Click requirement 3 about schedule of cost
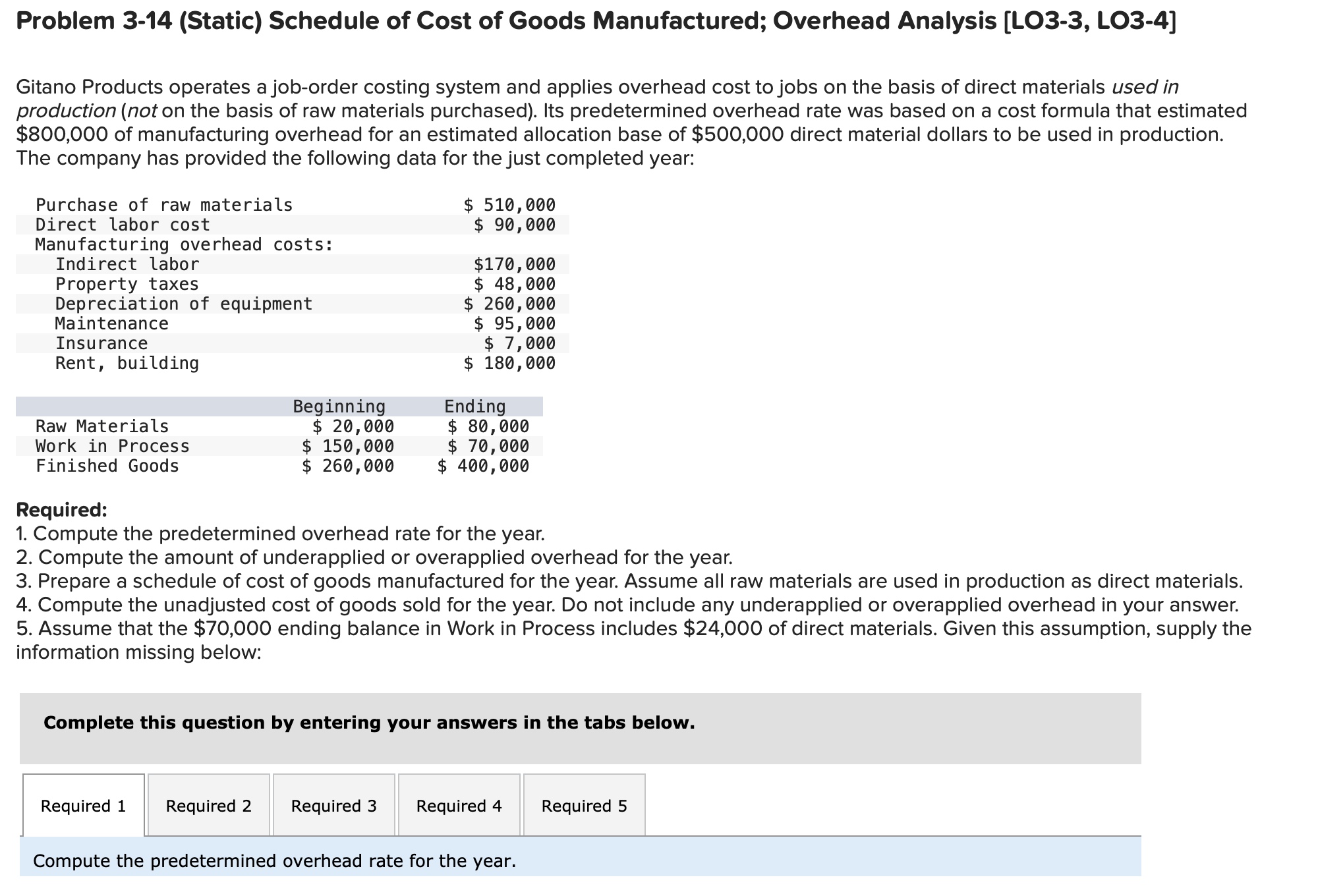This screenshot has width=1318, height=896. [629, 581]
